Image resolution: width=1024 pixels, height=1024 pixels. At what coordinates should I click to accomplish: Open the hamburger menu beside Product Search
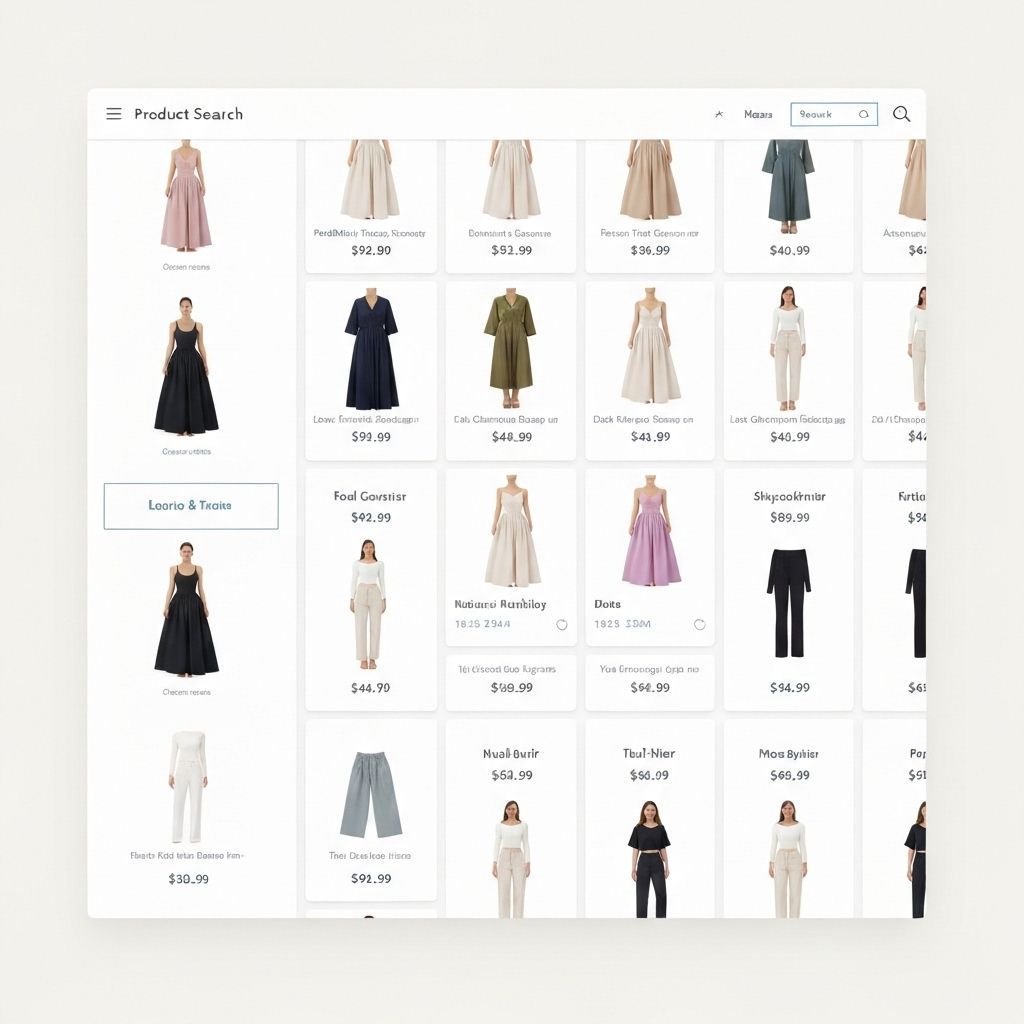[114, 114]
